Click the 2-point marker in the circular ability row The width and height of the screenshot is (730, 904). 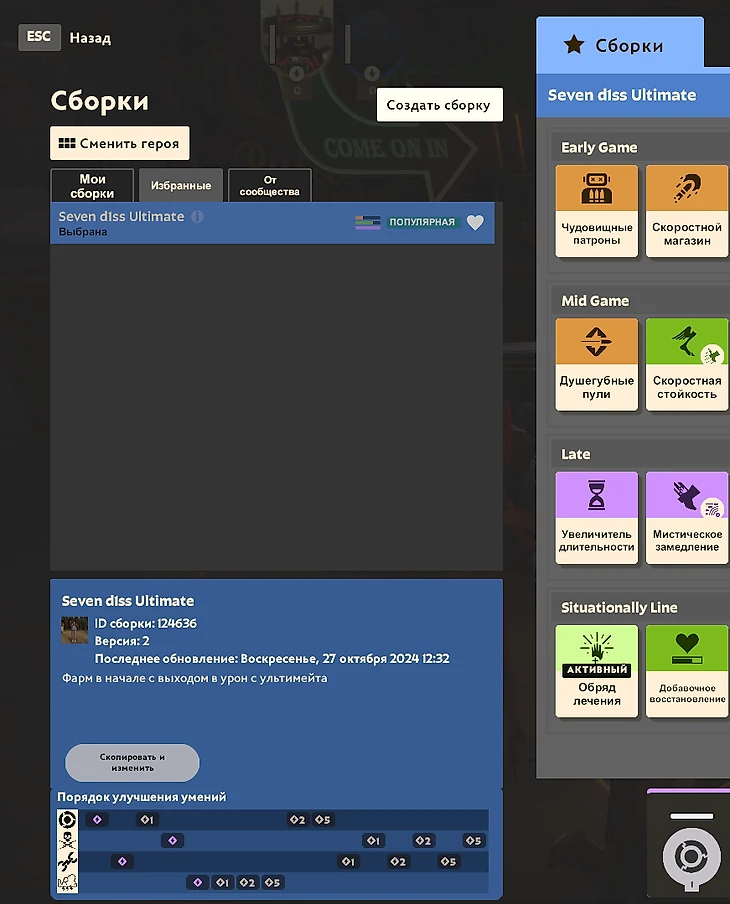pyautogui.click(x=298, y=819)
